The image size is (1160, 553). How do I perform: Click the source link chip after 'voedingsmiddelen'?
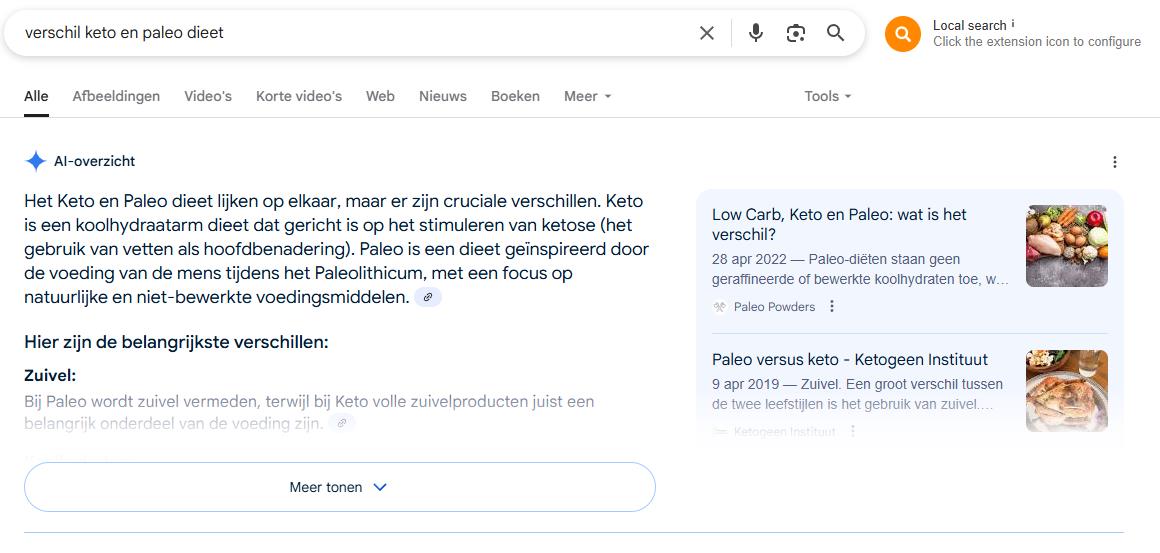click(428, 297)
